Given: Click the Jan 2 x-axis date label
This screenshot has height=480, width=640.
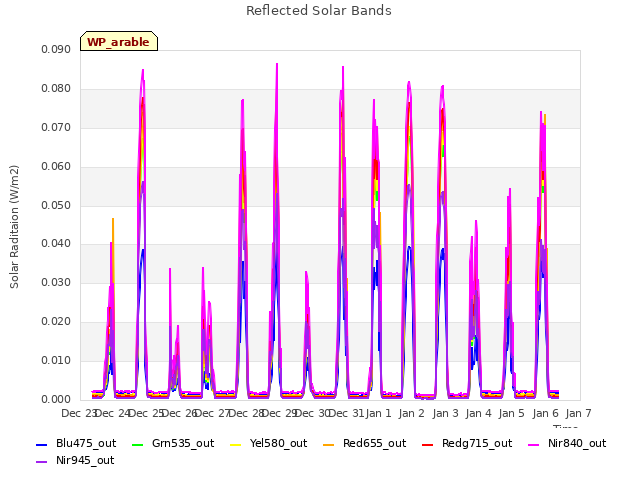Looking at the screenshot, I should point(411,413).
